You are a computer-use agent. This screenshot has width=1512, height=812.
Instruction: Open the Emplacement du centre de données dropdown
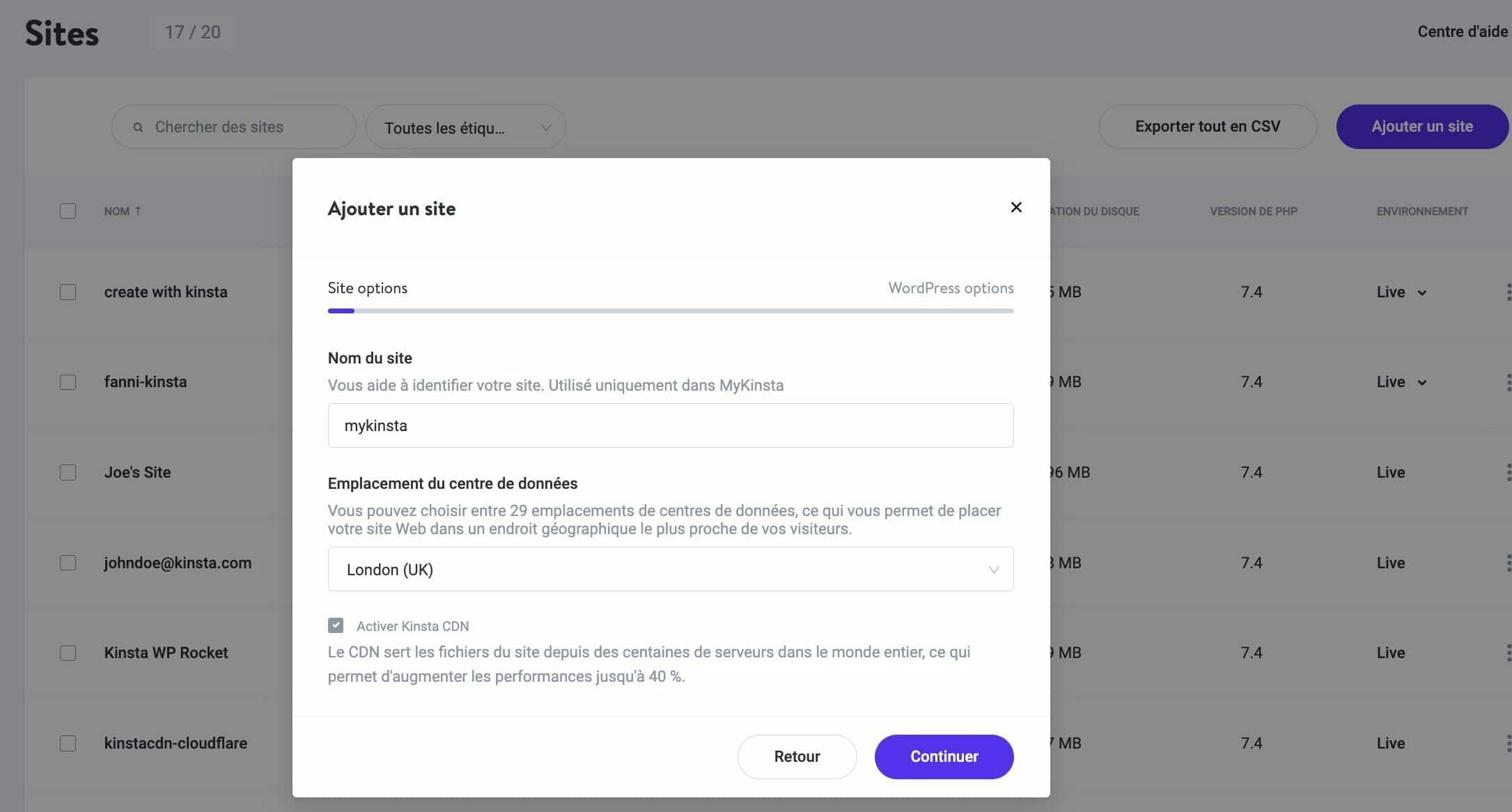pos(670,569)
